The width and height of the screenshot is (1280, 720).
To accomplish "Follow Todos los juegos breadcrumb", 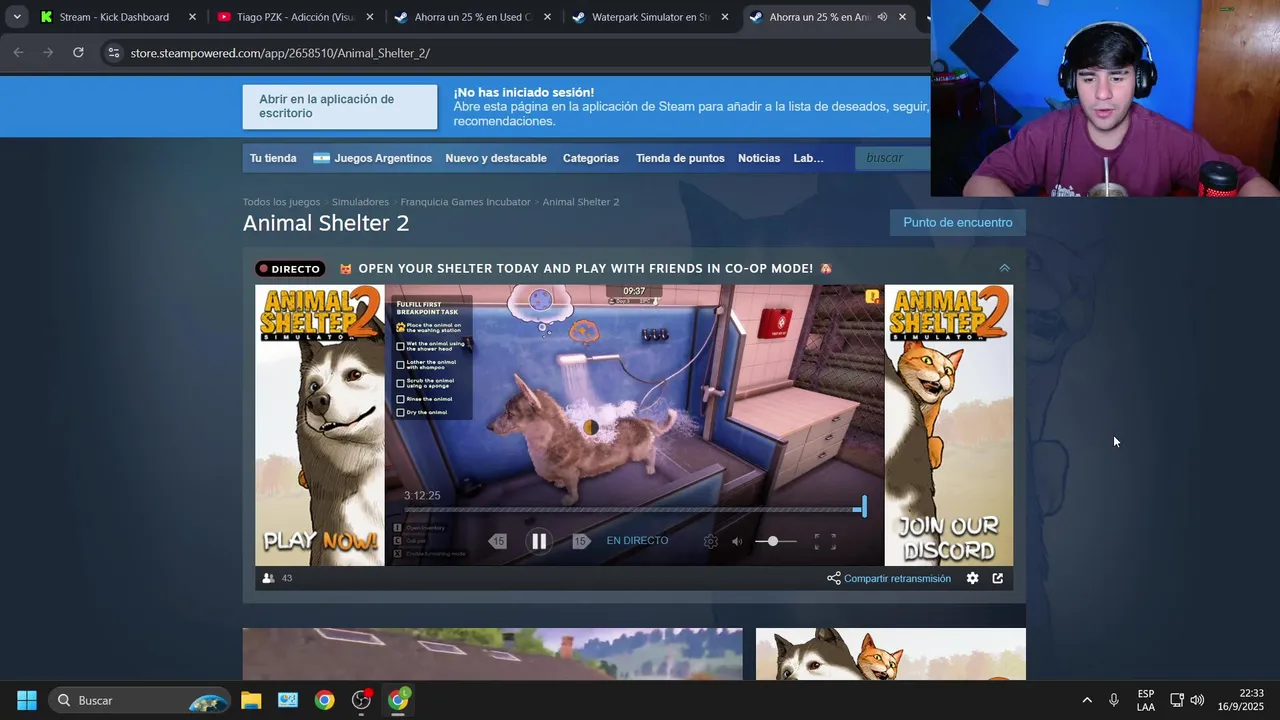I will pyautogui.click(x=281, y=202).
